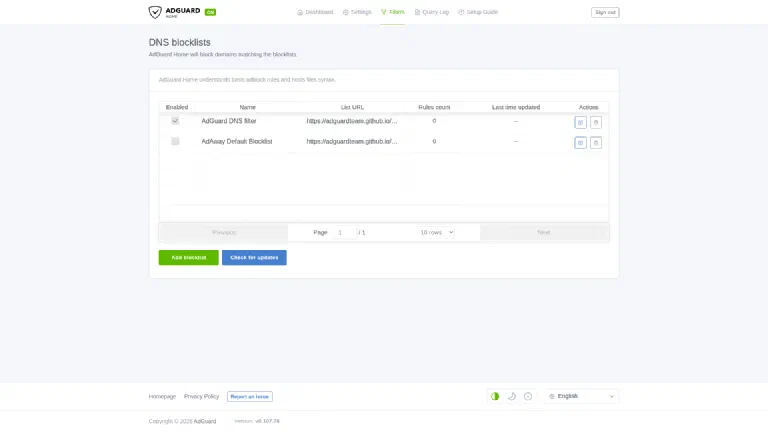Open the Setup Guide tab
768x432 pixels.
[478, 12]
